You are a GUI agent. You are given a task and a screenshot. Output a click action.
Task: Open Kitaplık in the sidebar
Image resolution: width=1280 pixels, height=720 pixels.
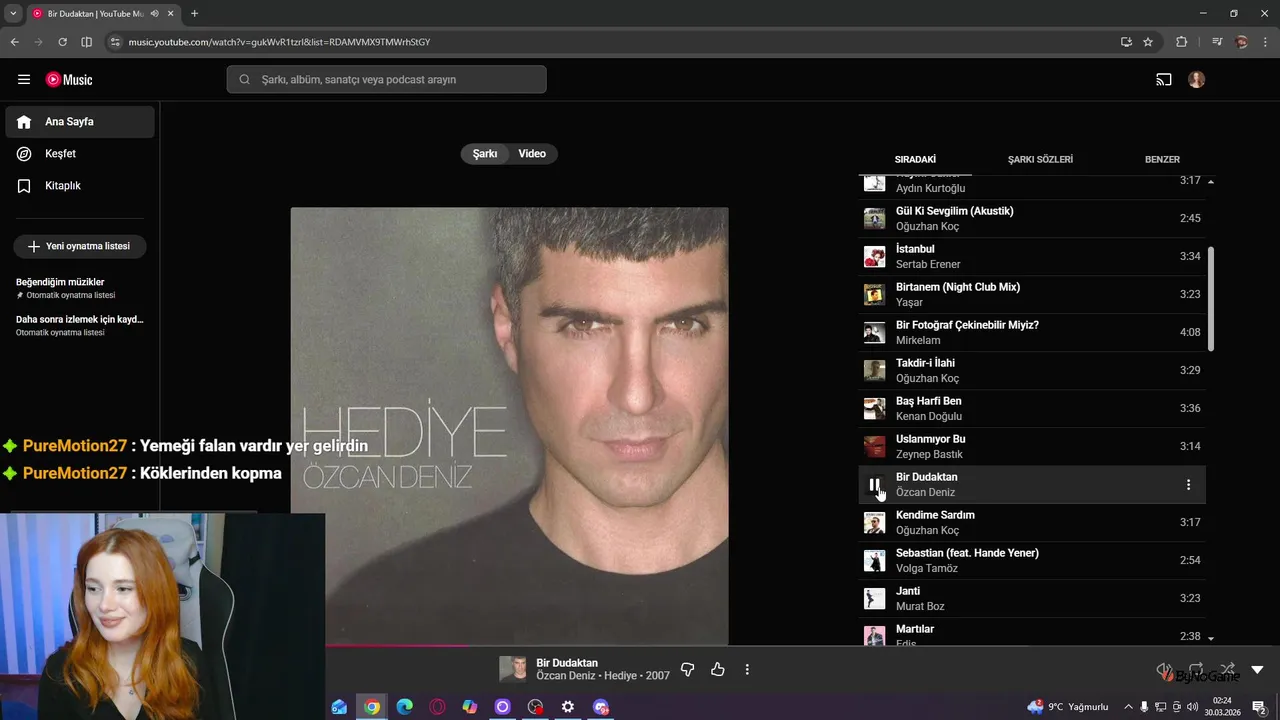(80, 186)
